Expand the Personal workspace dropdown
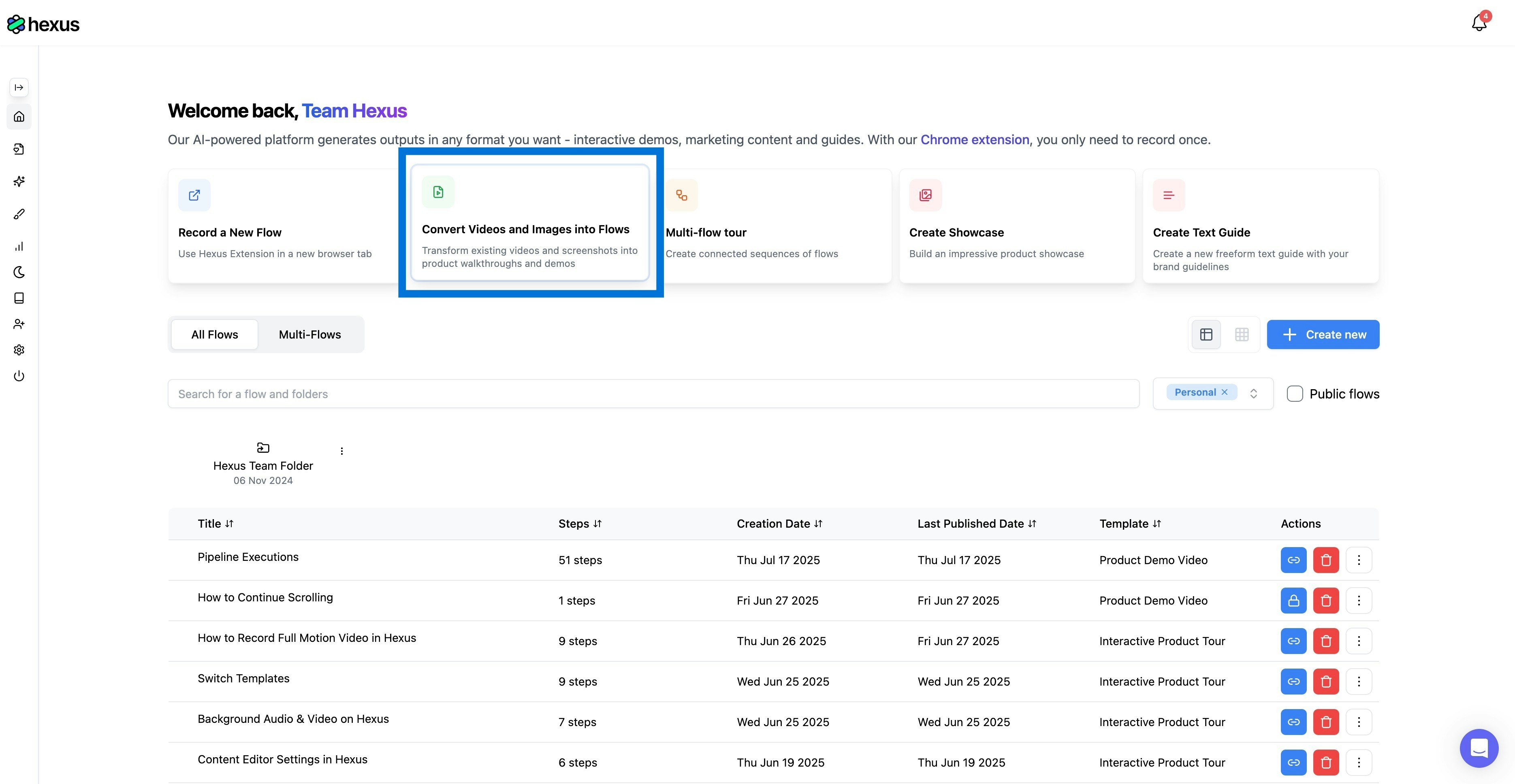 click(1253, 394)
